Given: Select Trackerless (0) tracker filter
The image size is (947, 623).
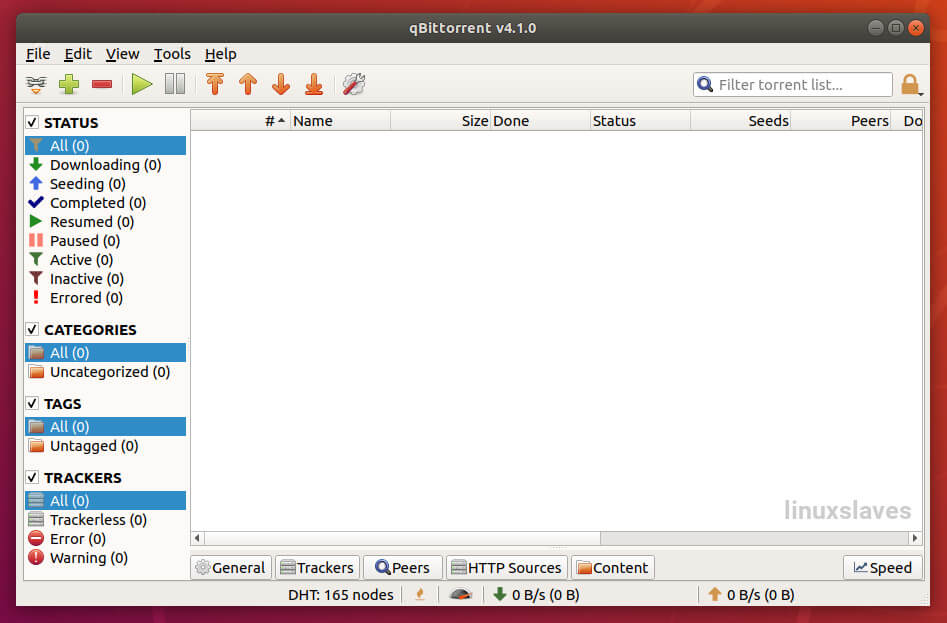Looking at the screenshot, I should 106,520.
